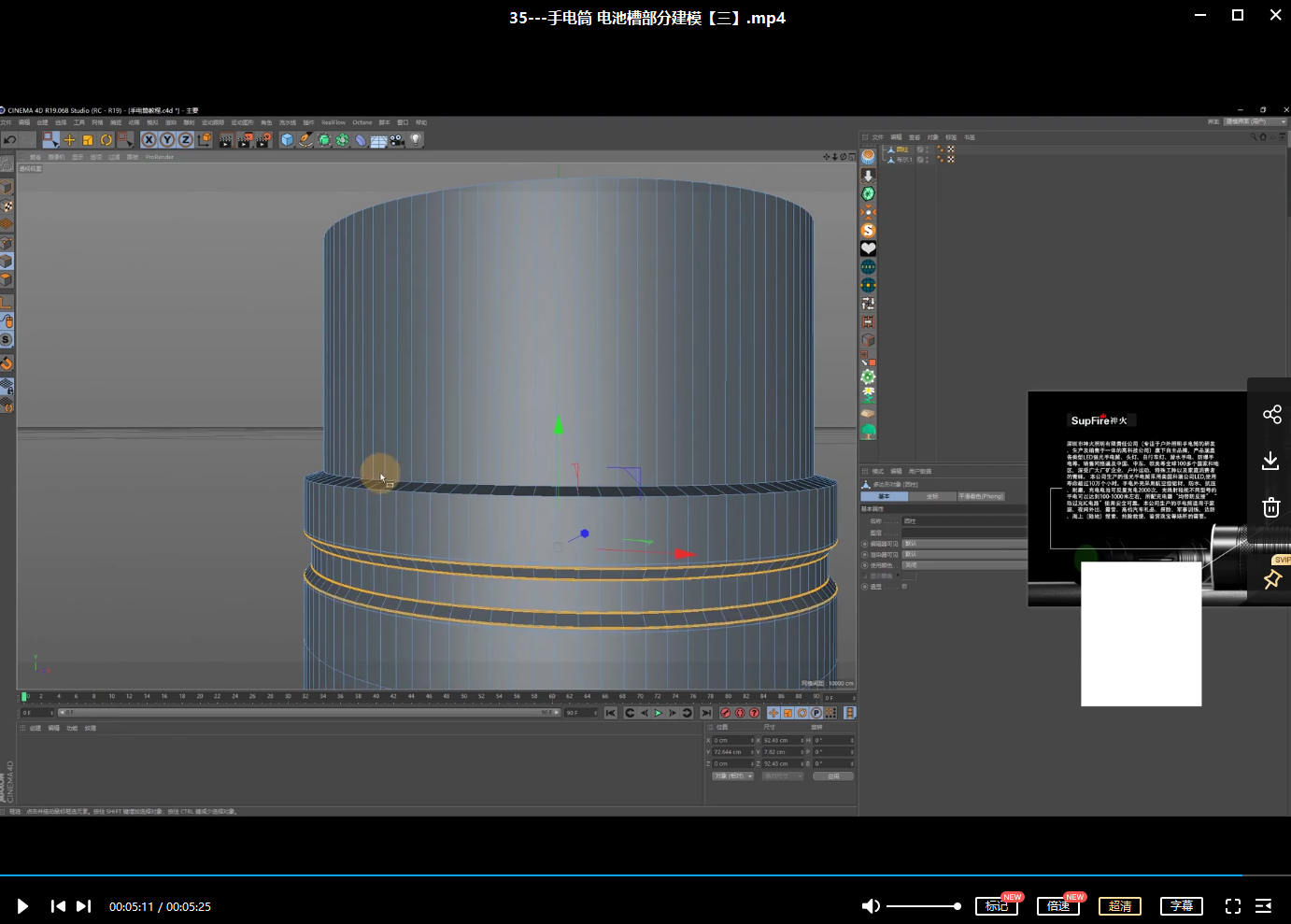
Task: Open the Use Color dropdown
Action: pos(964,565)
